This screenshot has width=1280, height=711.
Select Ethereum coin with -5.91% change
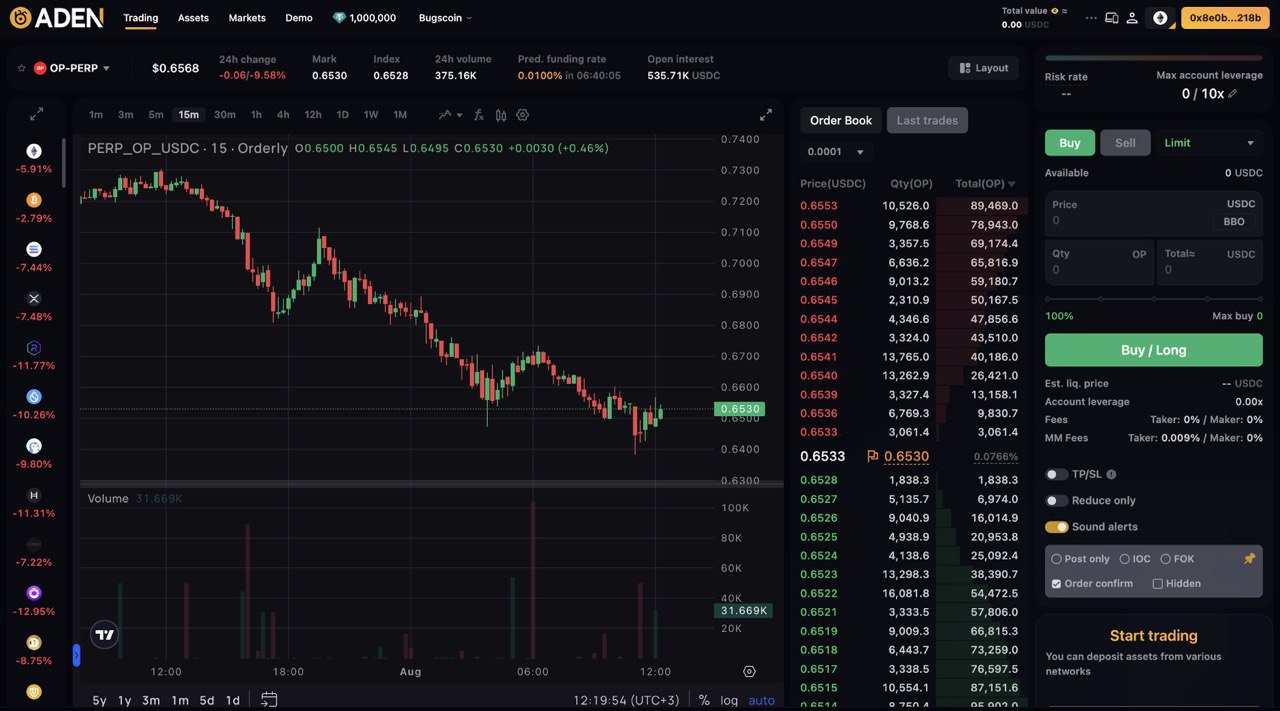34,151
